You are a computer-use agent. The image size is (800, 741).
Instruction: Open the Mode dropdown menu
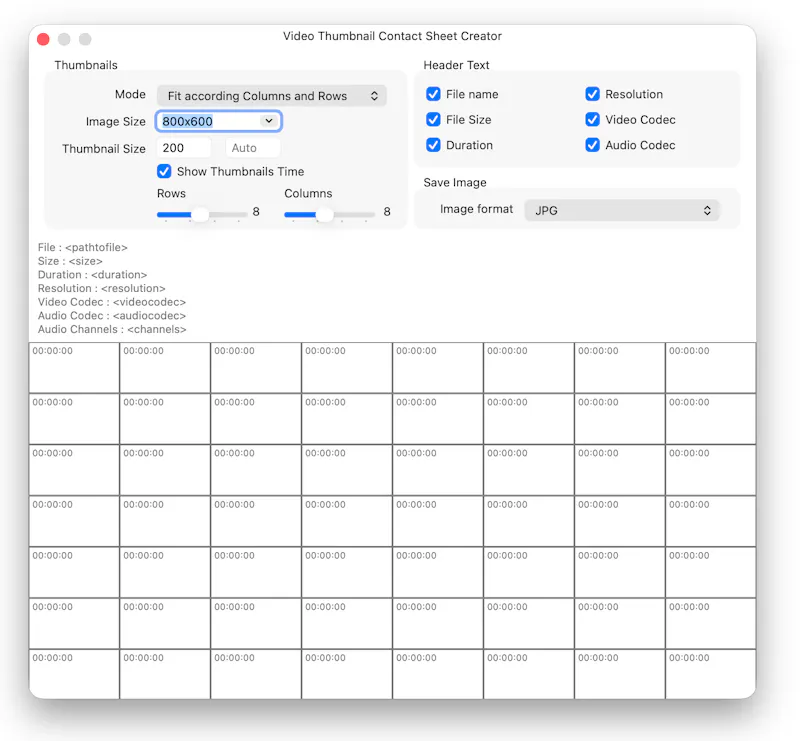[x=271, y=96]
